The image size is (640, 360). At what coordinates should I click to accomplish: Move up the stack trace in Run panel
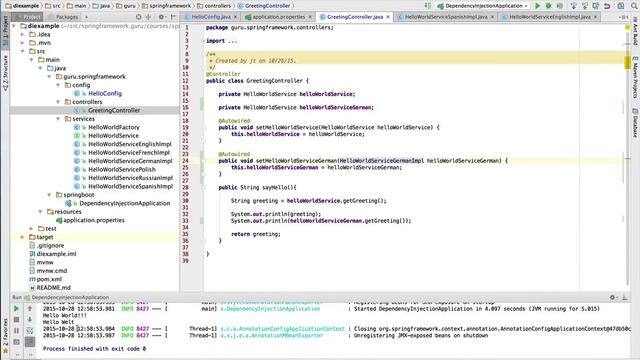coord(30,309)
